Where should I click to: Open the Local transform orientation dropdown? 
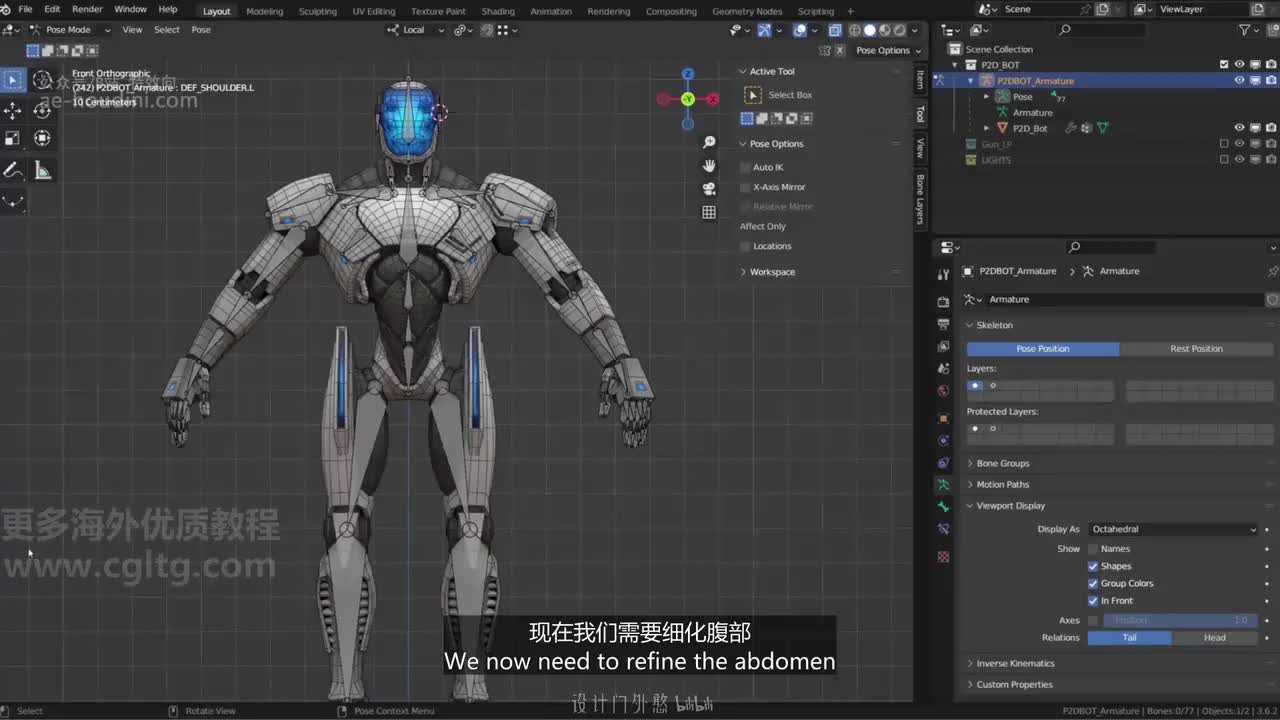[416, 30]
